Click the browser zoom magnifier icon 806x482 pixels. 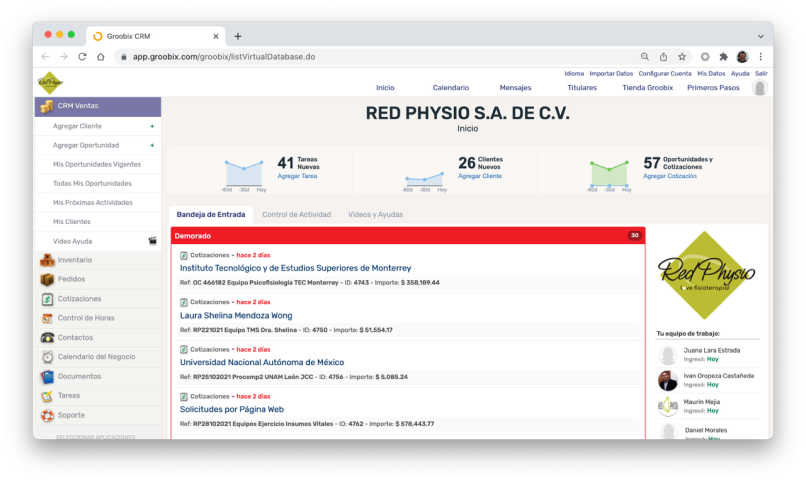(x=645, y=57)
